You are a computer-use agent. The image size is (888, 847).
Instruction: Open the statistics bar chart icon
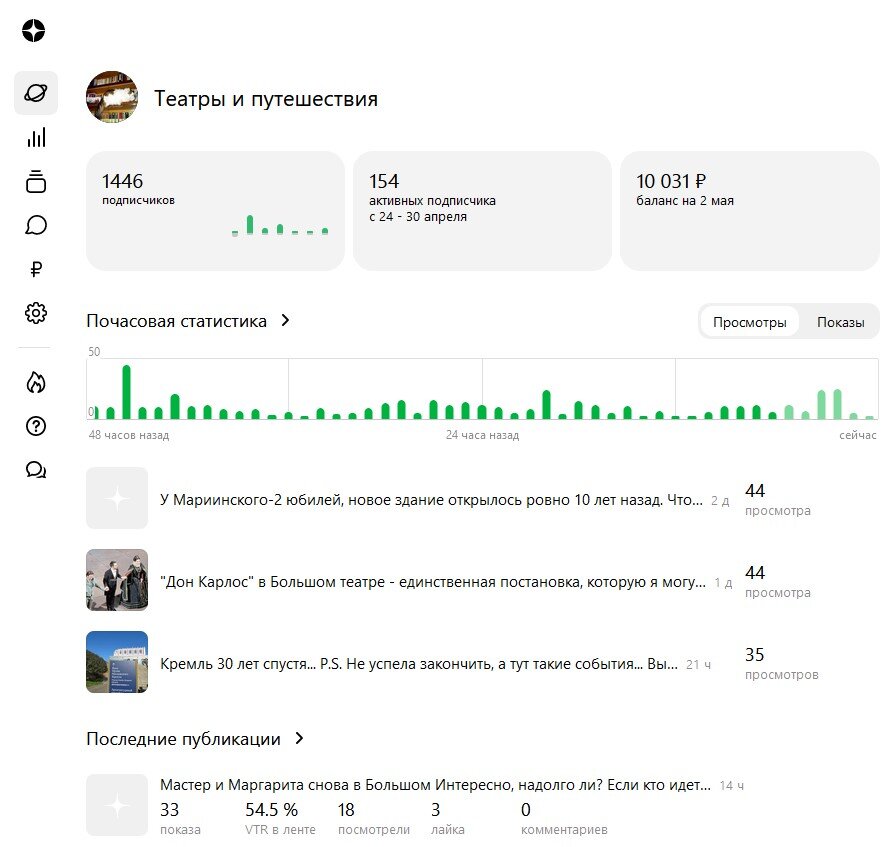[36, 138]
